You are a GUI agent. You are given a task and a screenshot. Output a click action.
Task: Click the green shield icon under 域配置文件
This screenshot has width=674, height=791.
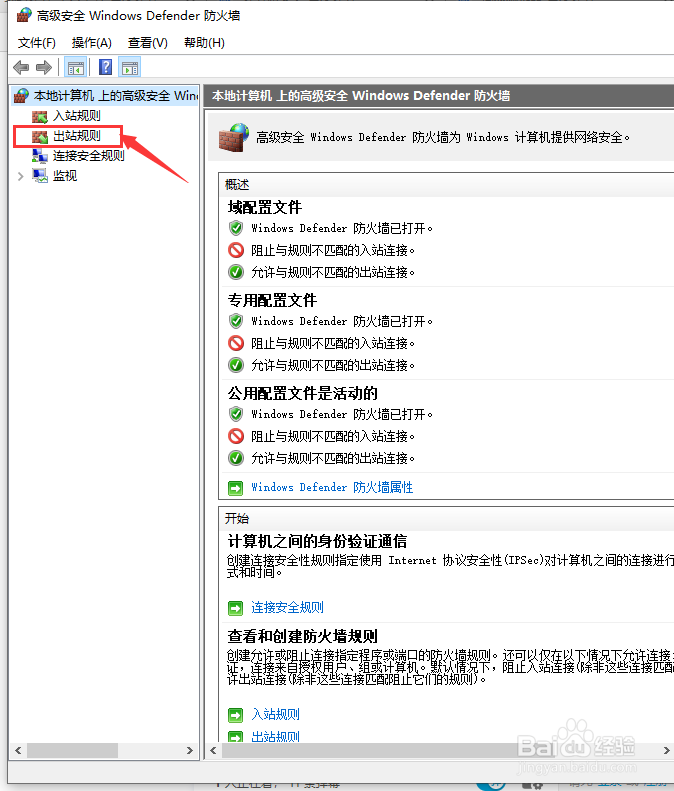(236, 228)
